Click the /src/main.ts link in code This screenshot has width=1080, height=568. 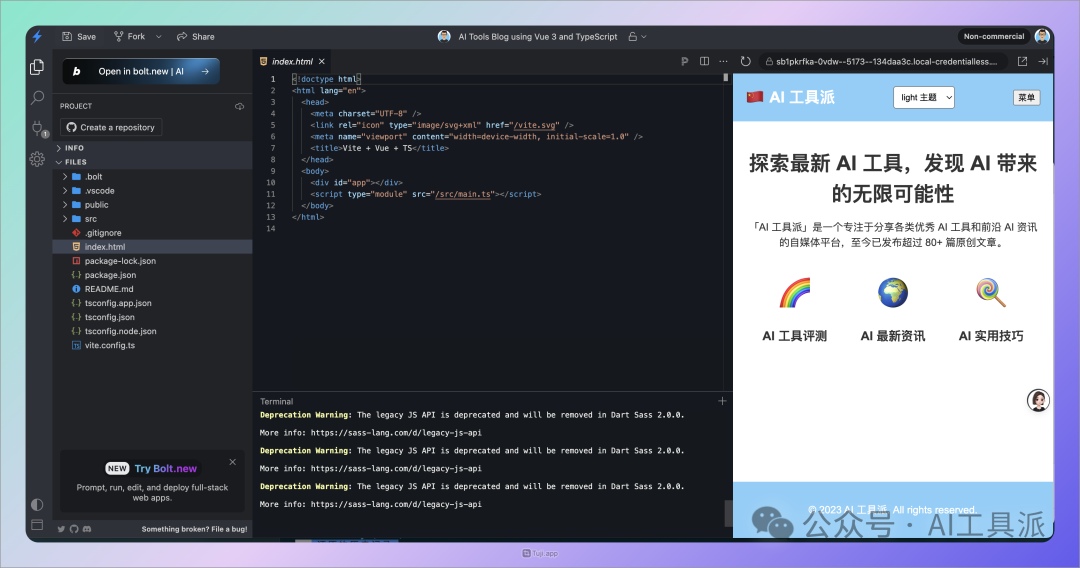point(463,194)
